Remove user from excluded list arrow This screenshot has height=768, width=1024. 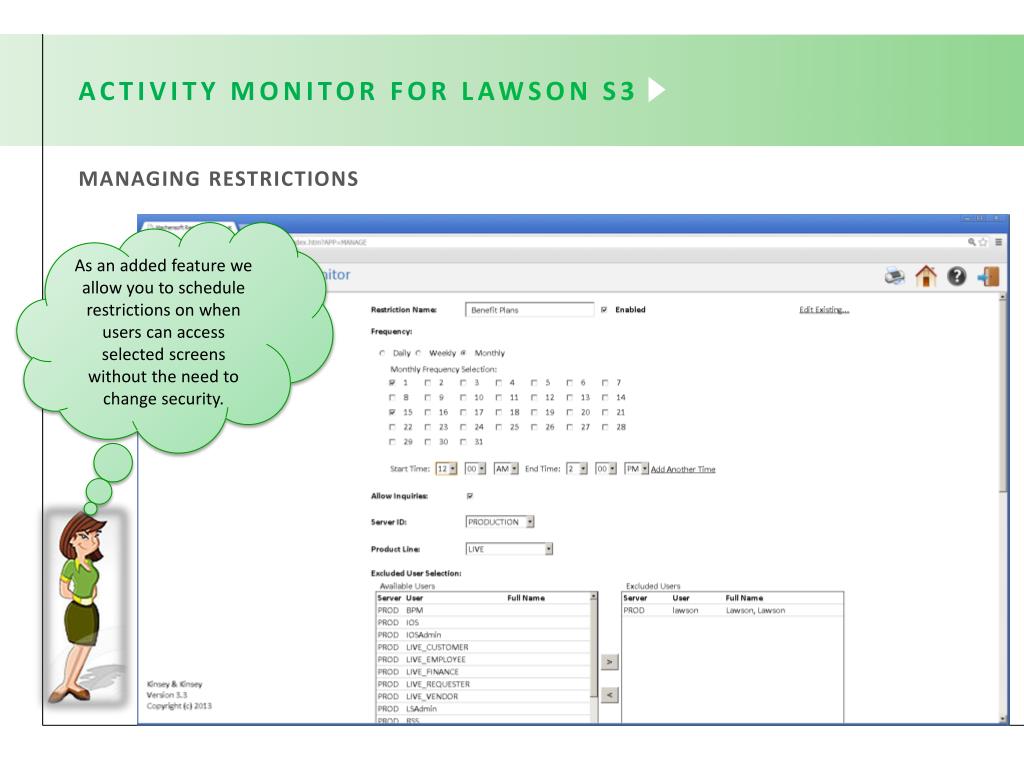609,695
